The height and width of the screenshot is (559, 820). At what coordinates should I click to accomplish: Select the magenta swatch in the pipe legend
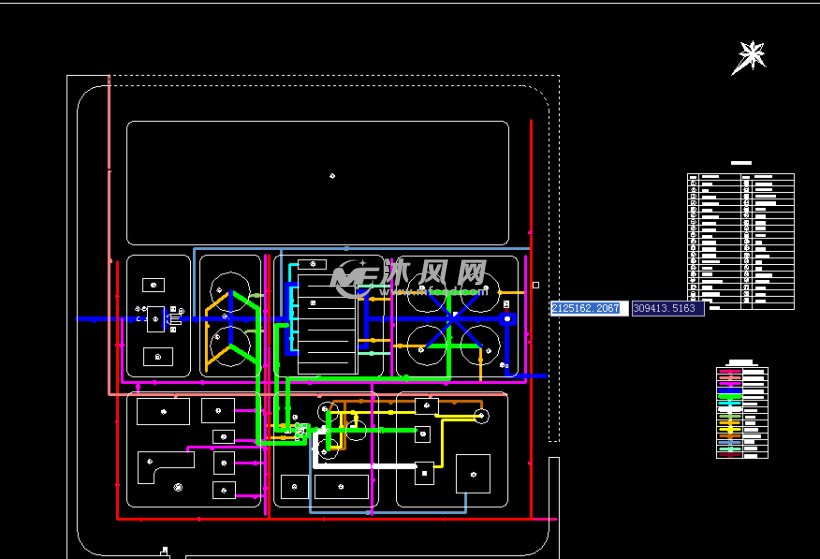tap(730, 382)
